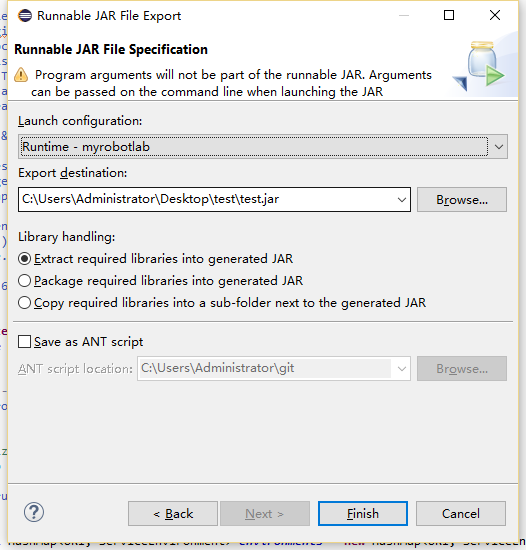The image size is (526, 550).
Task: Go back with the Back button
Action: tap(173, 514)
